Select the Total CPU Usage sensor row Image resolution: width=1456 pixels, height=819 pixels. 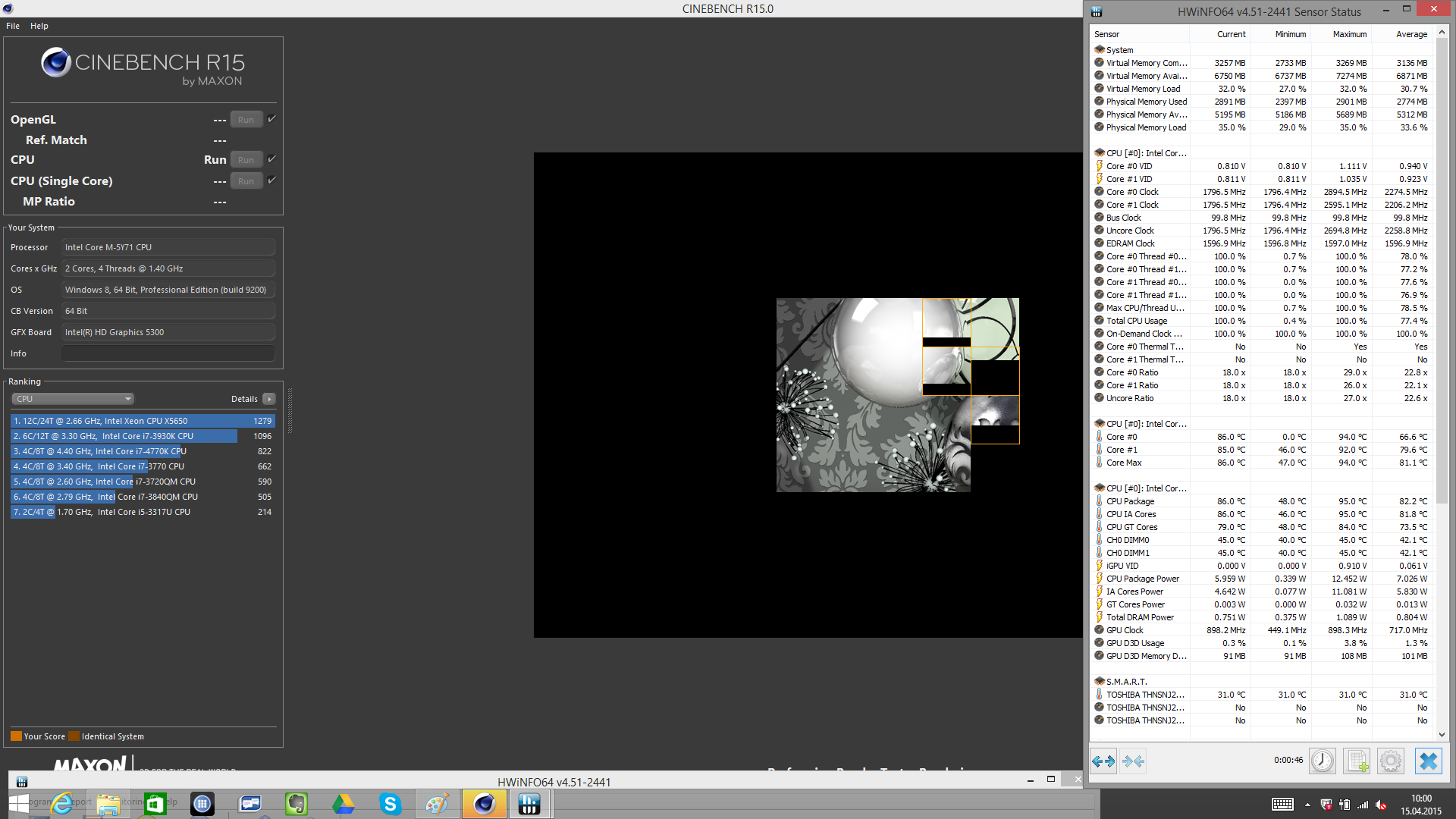(1262, 321)
